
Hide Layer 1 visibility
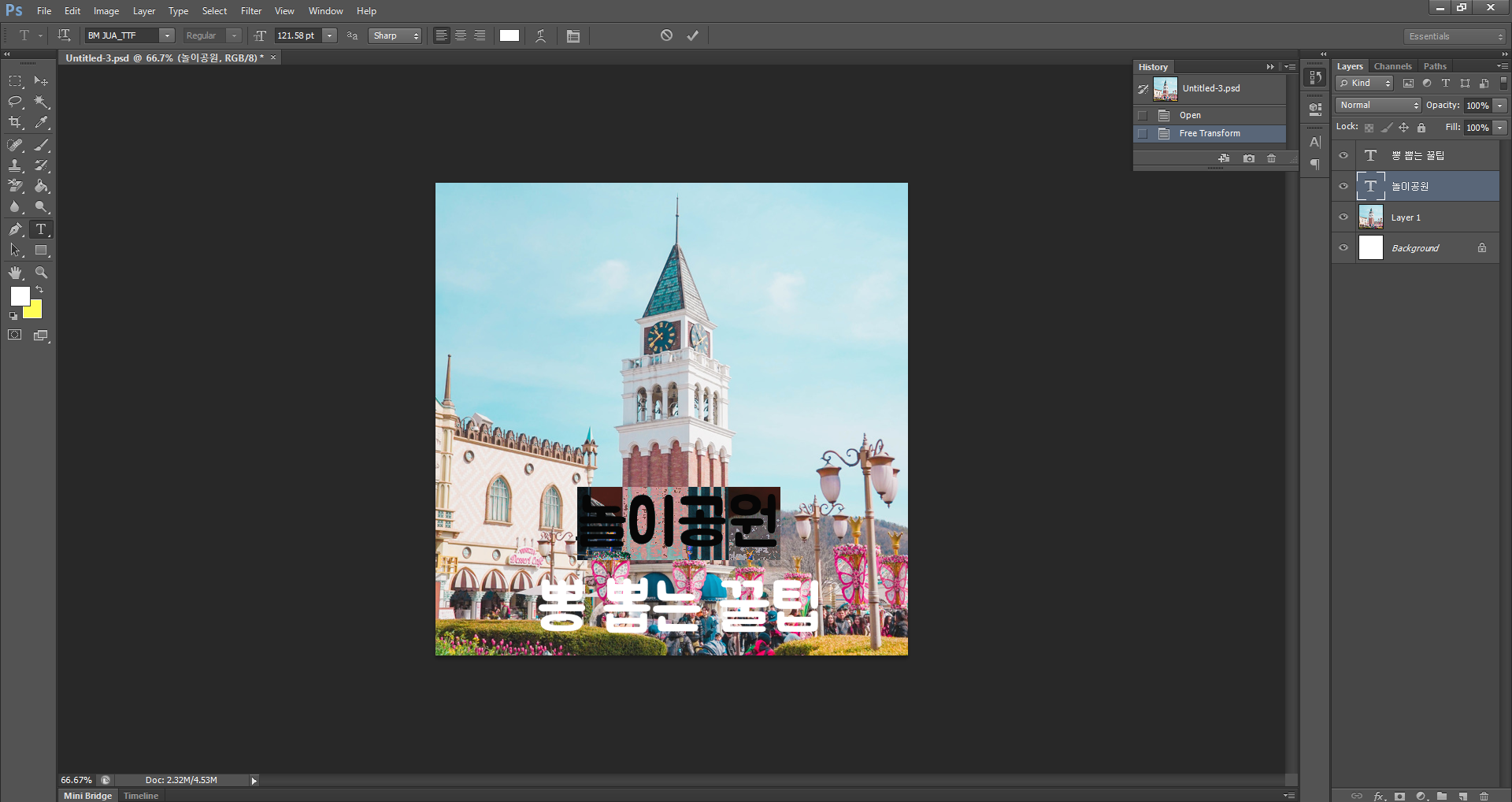pos(1343,217)
